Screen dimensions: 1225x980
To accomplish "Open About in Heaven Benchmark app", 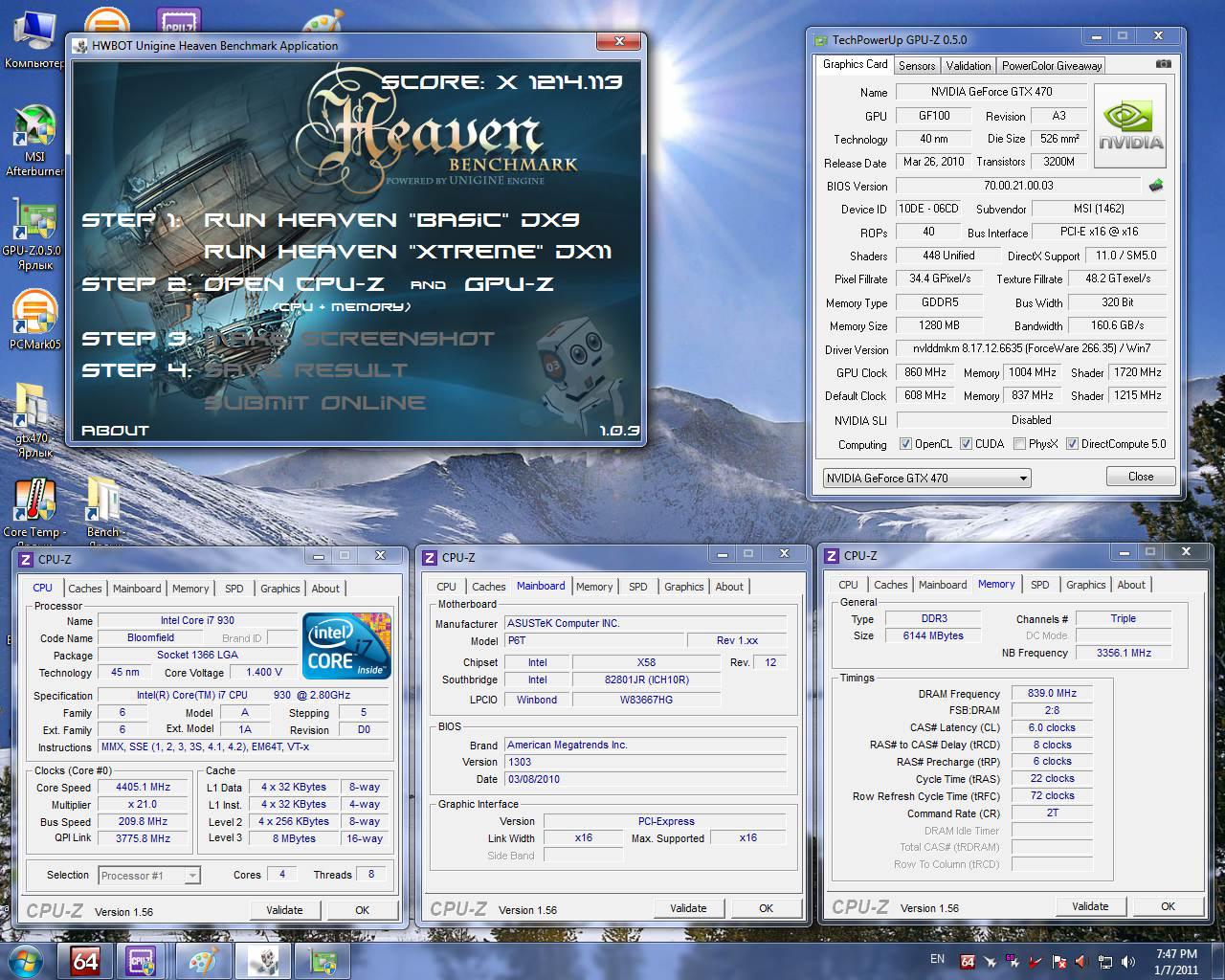I will (x=115, y=430).
